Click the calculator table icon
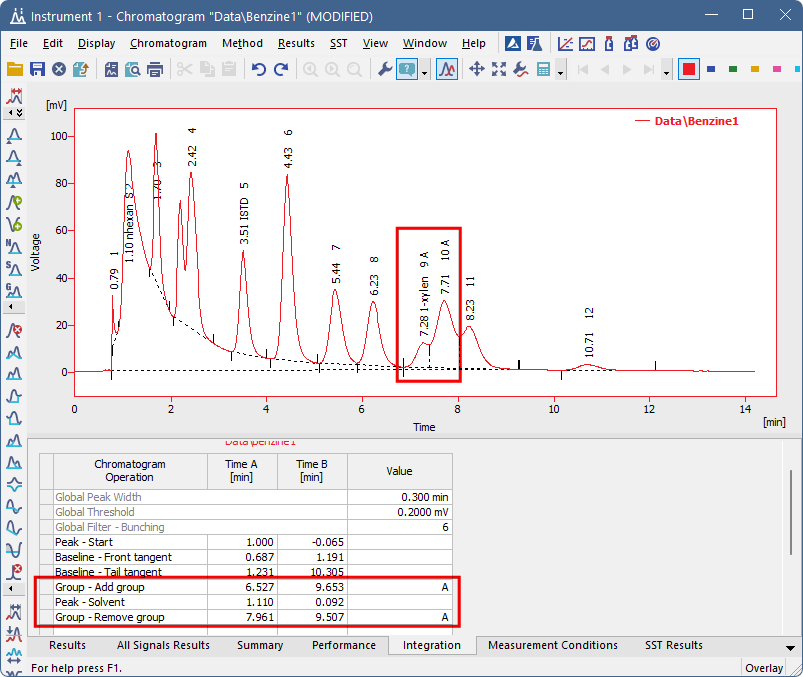This screenshot has width=803, height=677. click(x=543, y=69)
